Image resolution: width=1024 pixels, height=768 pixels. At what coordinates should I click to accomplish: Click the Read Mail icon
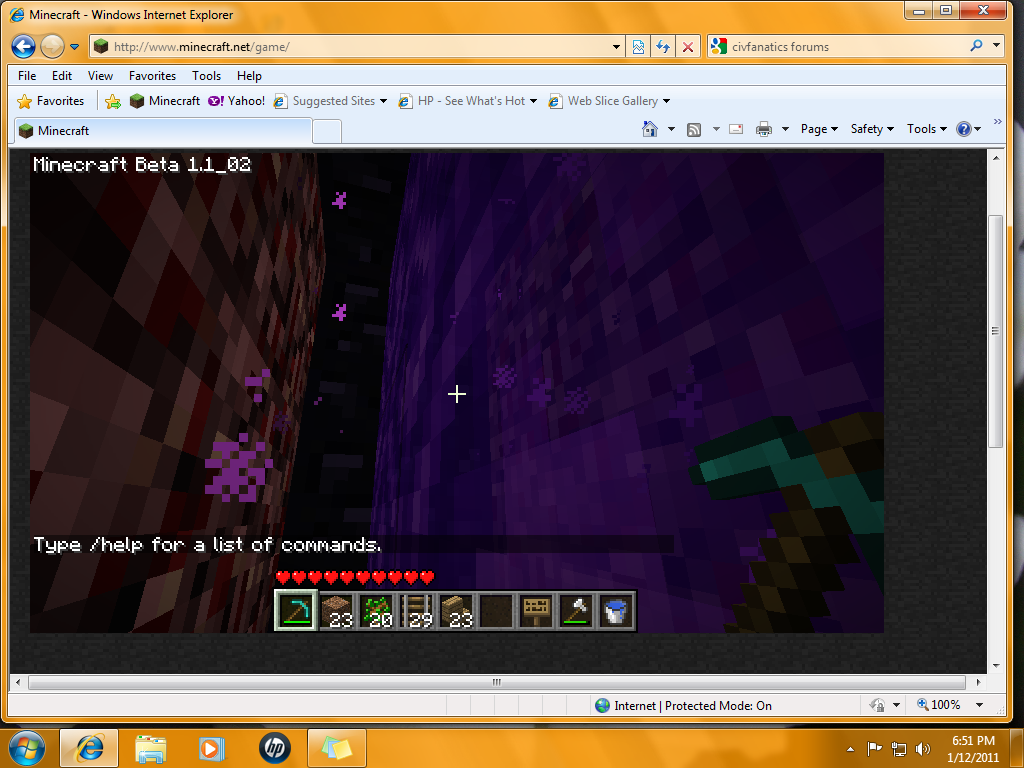[x=736, y=129]
